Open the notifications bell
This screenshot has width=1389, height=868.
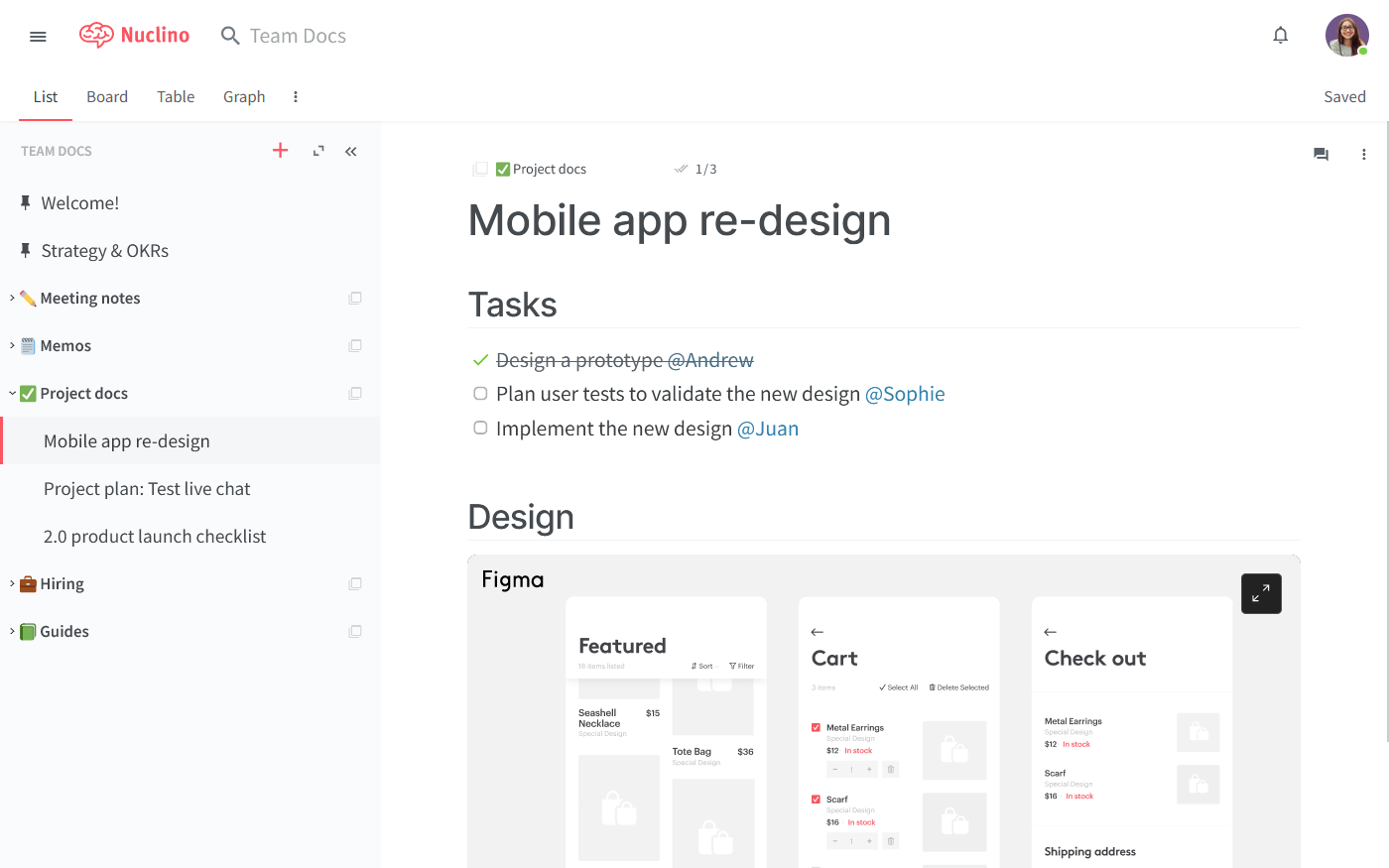click(x=1281, y=36)
